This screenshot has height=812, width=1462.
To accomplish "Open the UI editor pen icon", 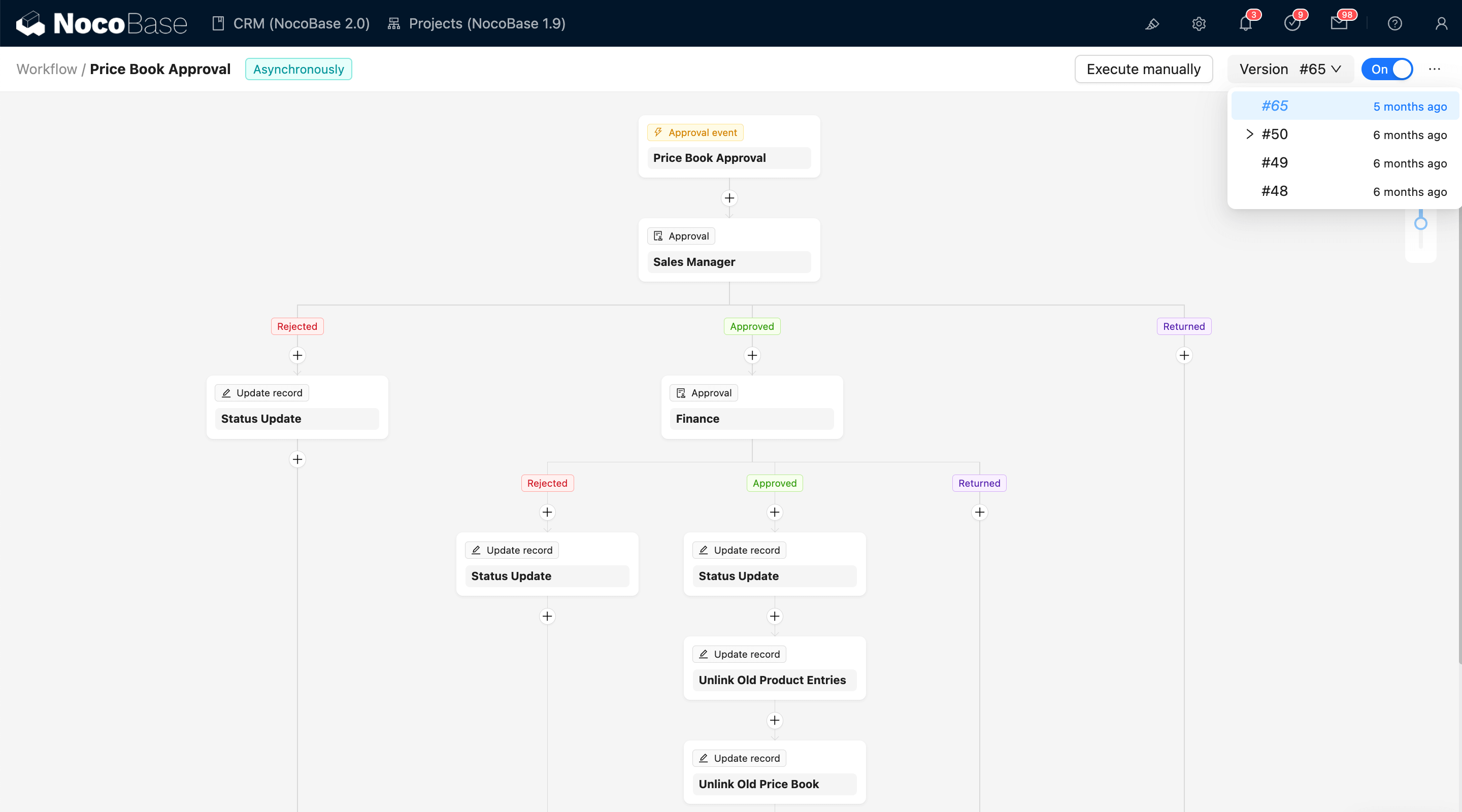I will [x=1152, y=24].
